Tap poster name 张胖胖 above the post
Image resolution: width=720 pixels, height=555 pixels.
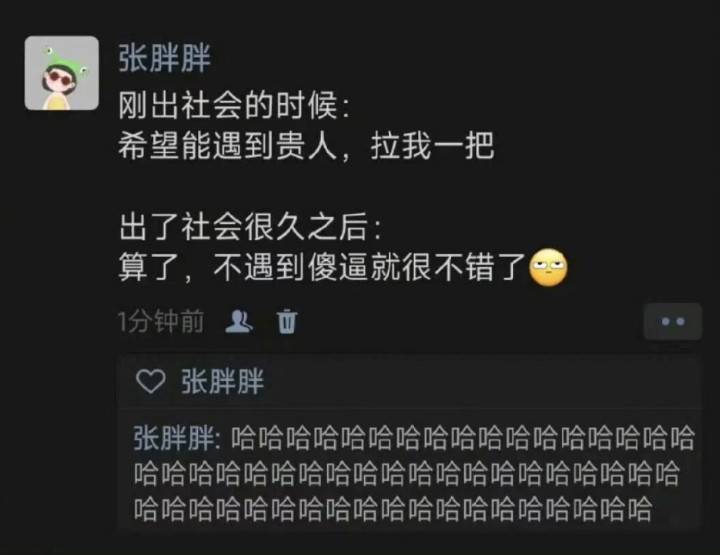[x=164, y=58]
